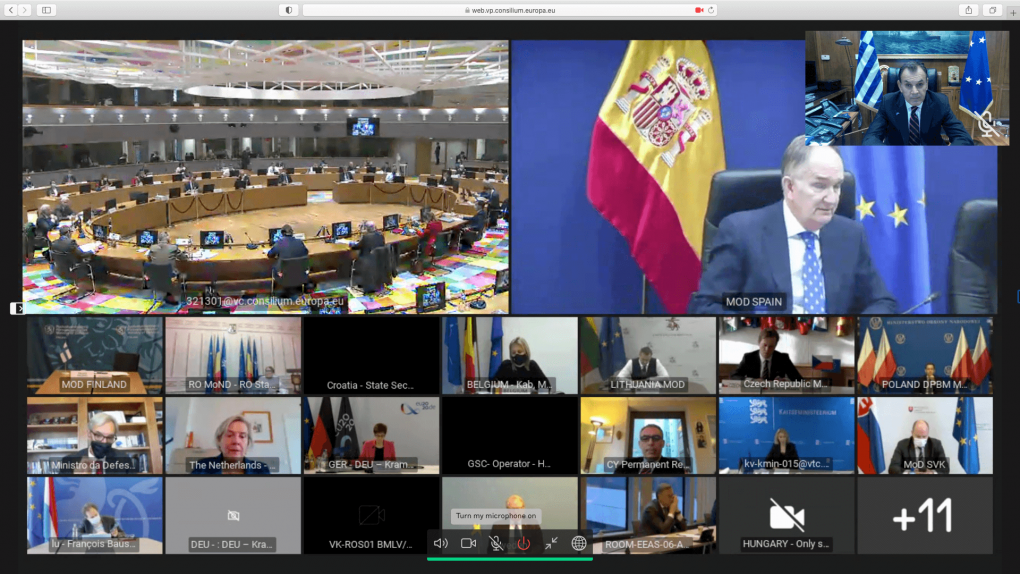Image resolution: width=1020 pixels, height=574 pixels.
Task: Turn my microphone on
Action: click(496, 543)
